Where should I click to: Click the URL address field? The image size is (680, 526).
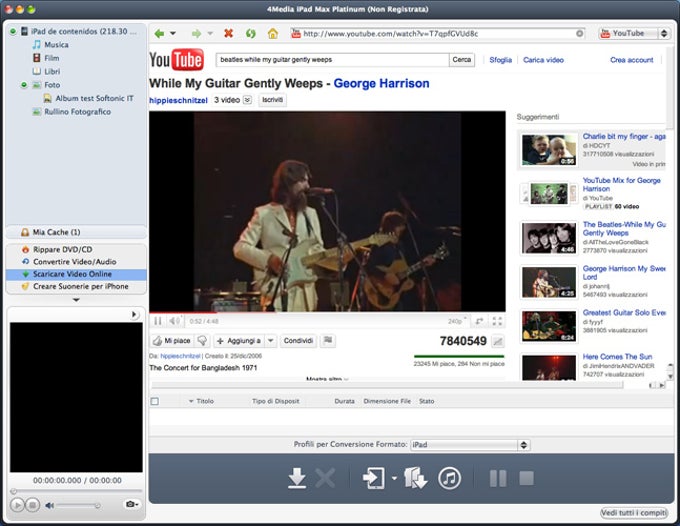pyautogui.click(x=437, y=33)
